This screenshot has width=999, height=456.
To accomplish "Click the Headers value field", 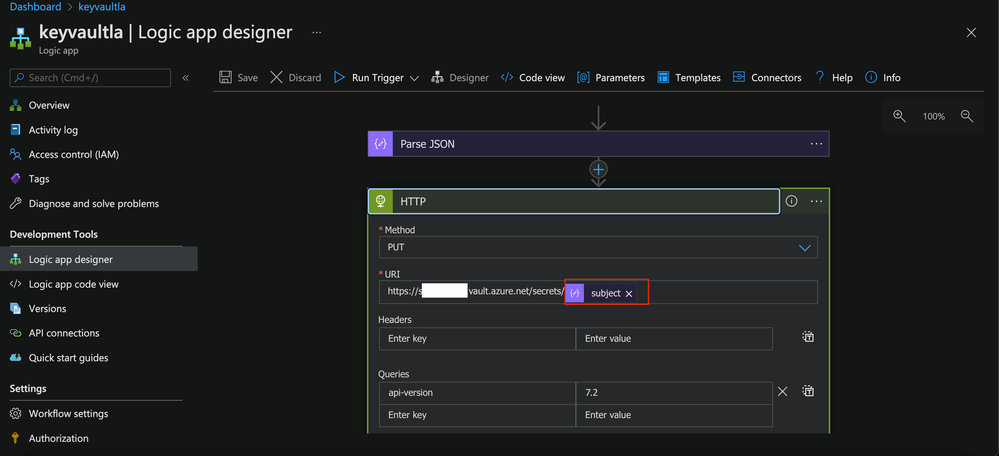I will click(x=674, y=339).
